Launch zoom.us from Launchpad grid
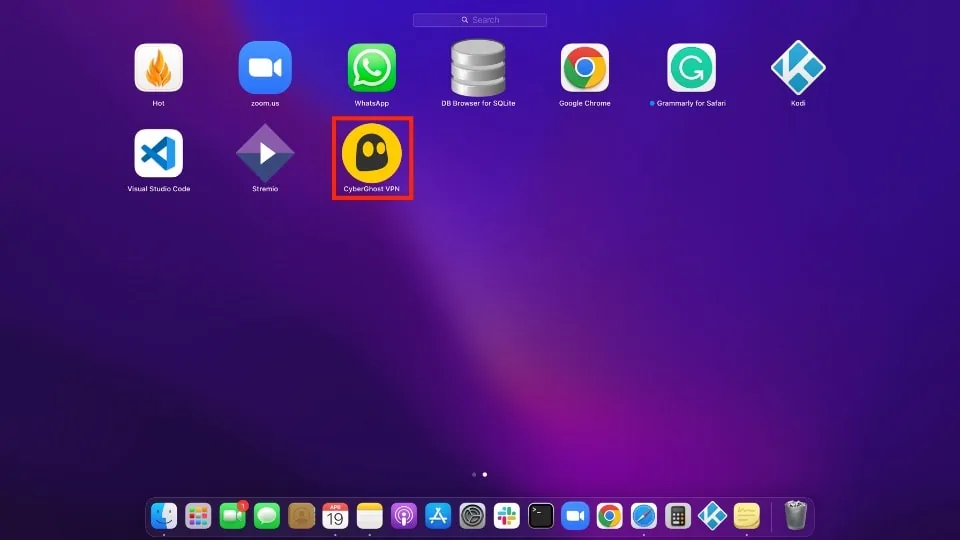The width and height of the screenshot is (960, 540). [265, 67]
